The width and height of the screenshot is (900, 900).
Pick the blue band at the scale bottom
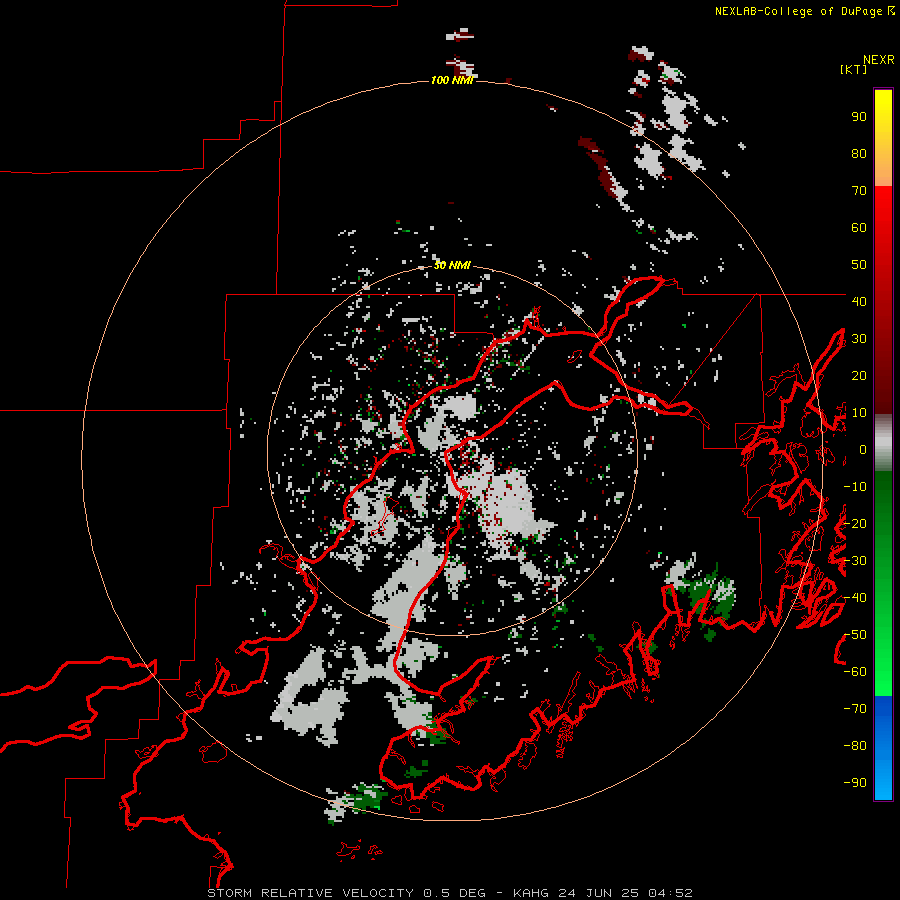click(x=883, y=748)
